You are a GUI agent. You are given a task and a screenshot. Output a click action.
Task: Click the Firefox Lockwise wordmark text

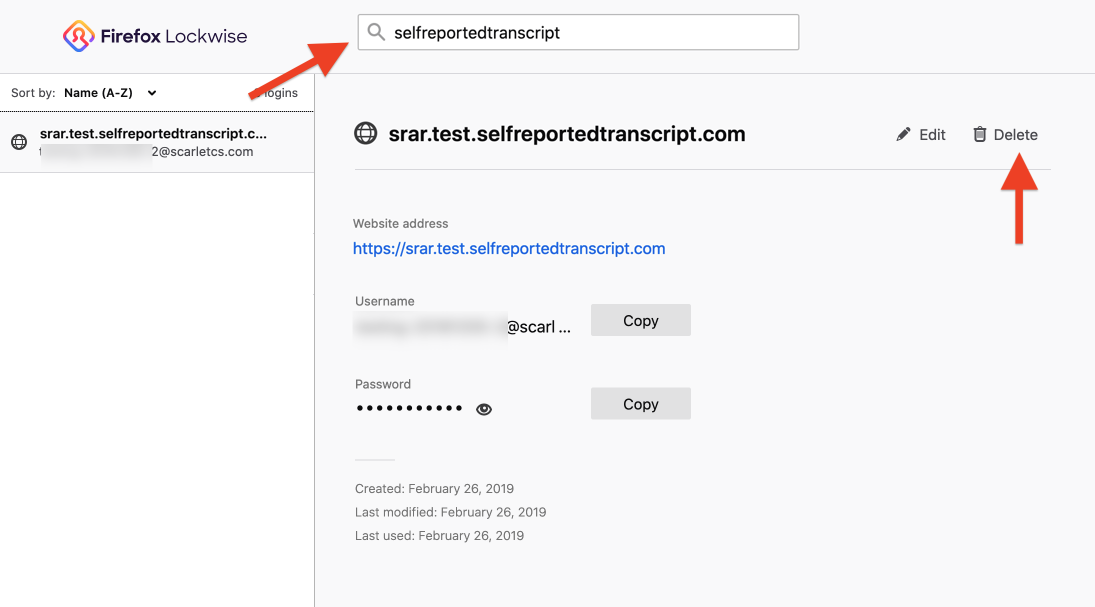(174, 37)
